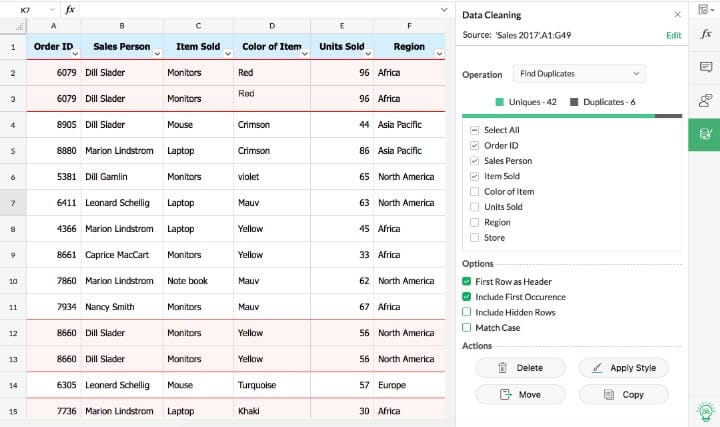Disable Include First Occurence option
The image size is (720, 427).
coord(467,297)
